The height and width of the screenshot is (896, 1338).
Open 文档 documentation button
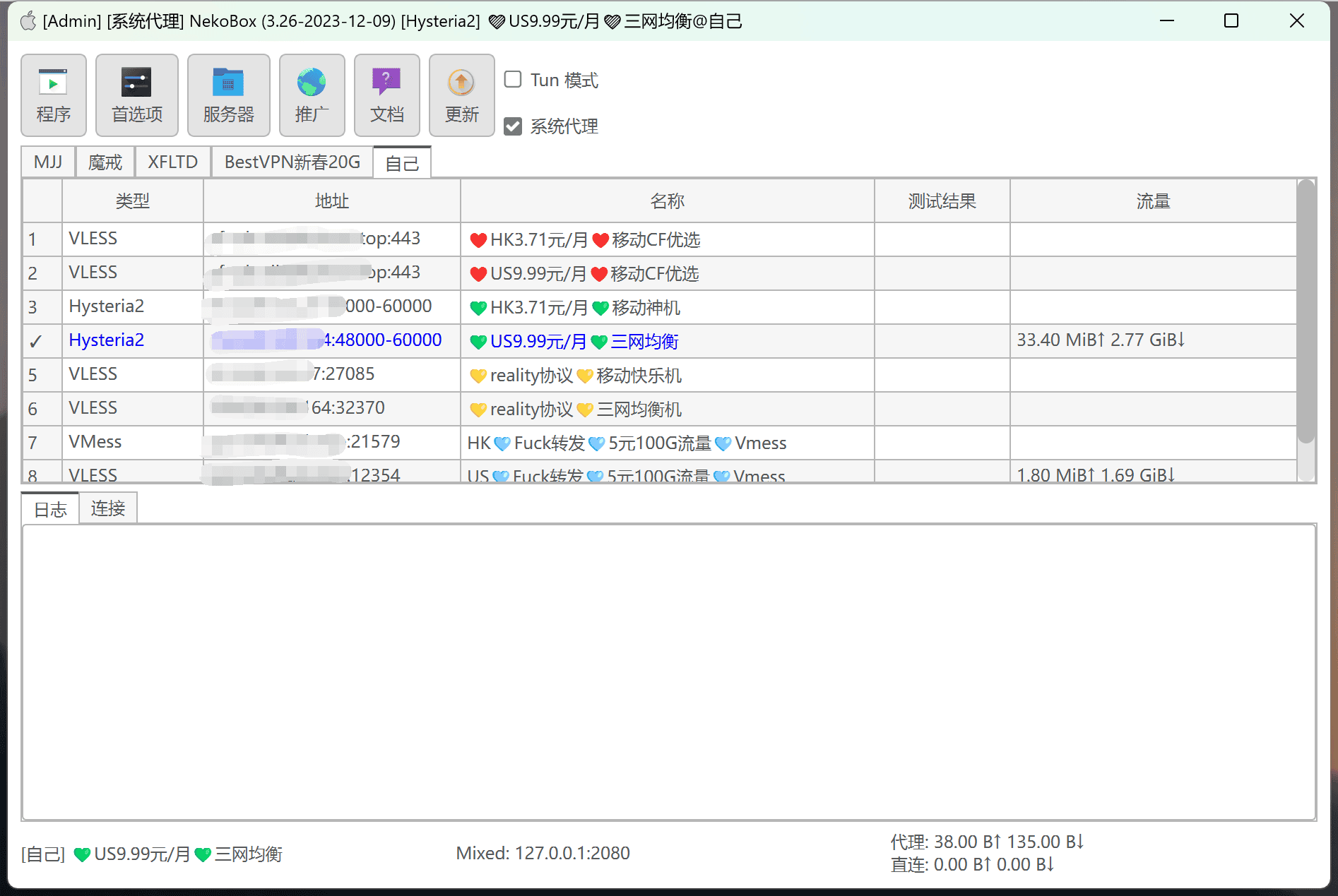[387, 95]
